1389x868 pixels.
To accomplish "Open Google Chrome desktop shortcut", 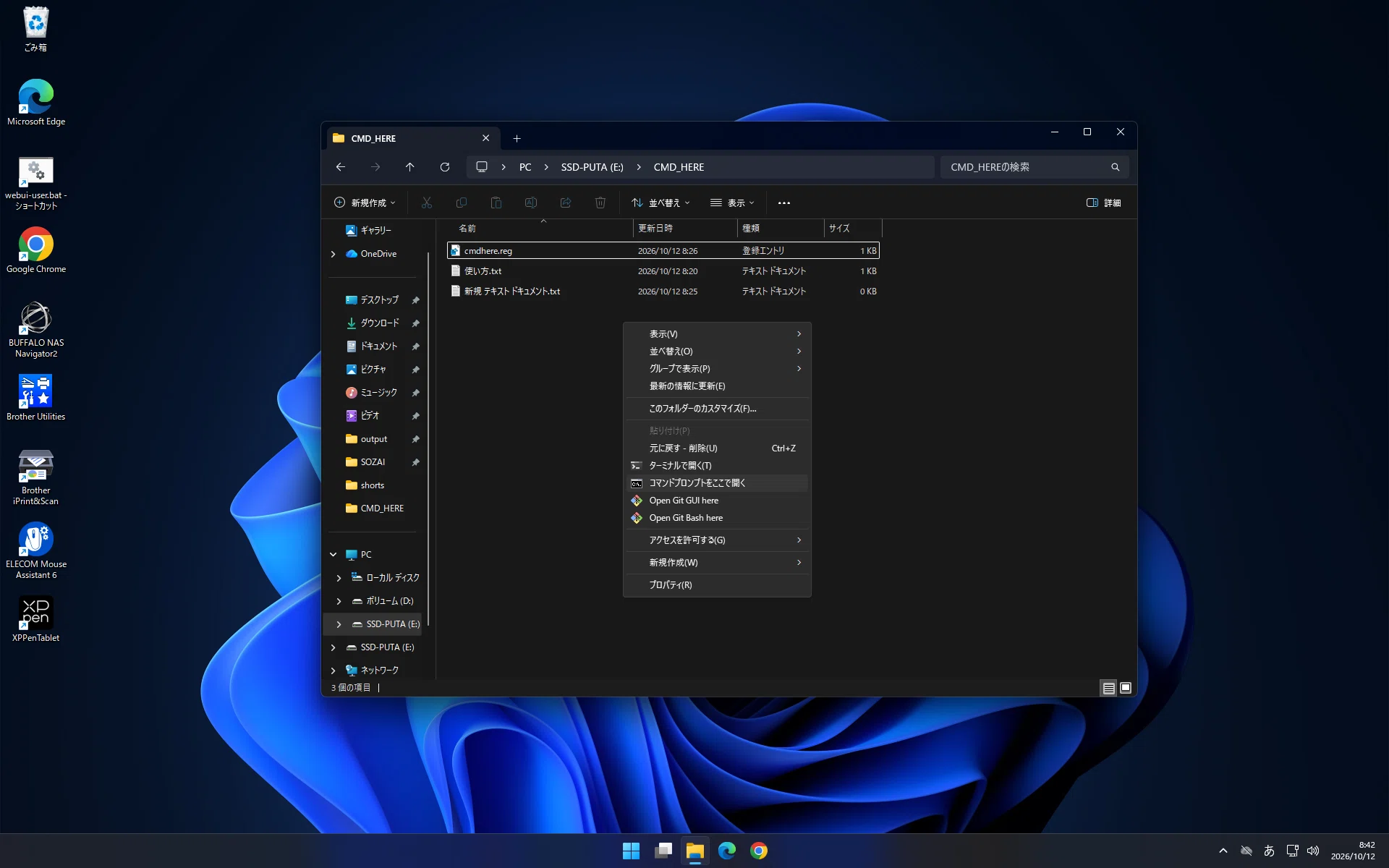I will click(36, 250).
